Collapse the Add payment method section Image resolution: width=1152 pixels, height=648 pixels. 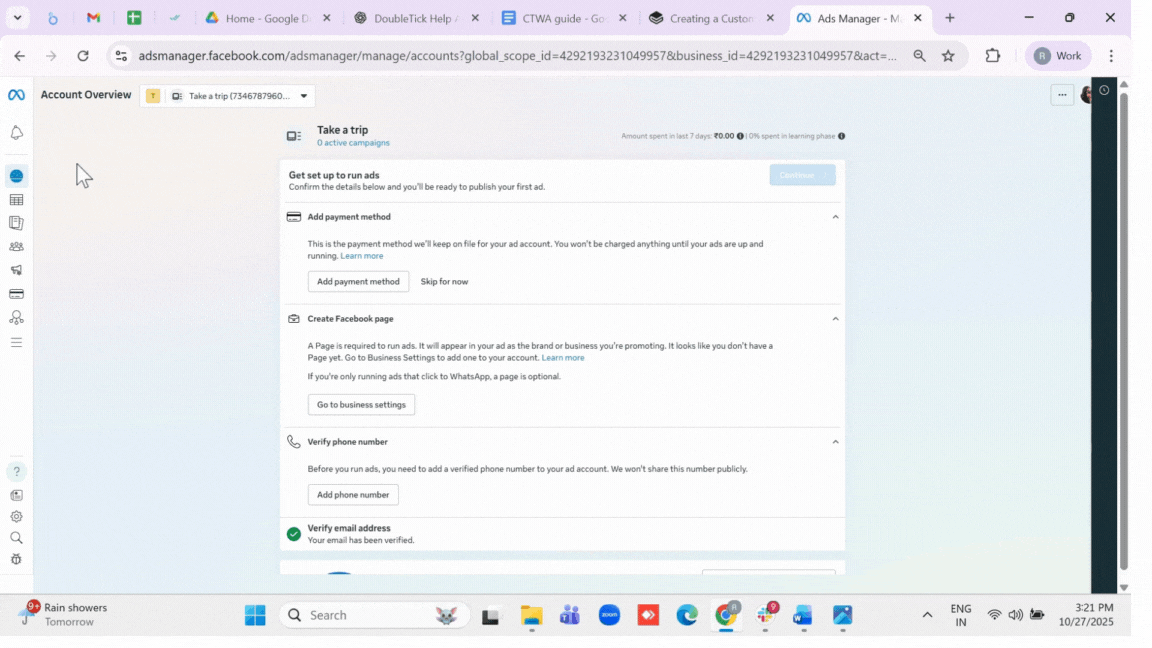835,217
